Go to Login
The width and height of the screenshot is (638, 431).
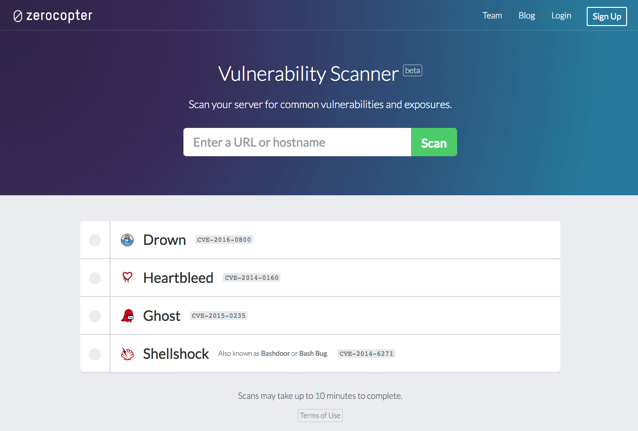coord(561,16)
